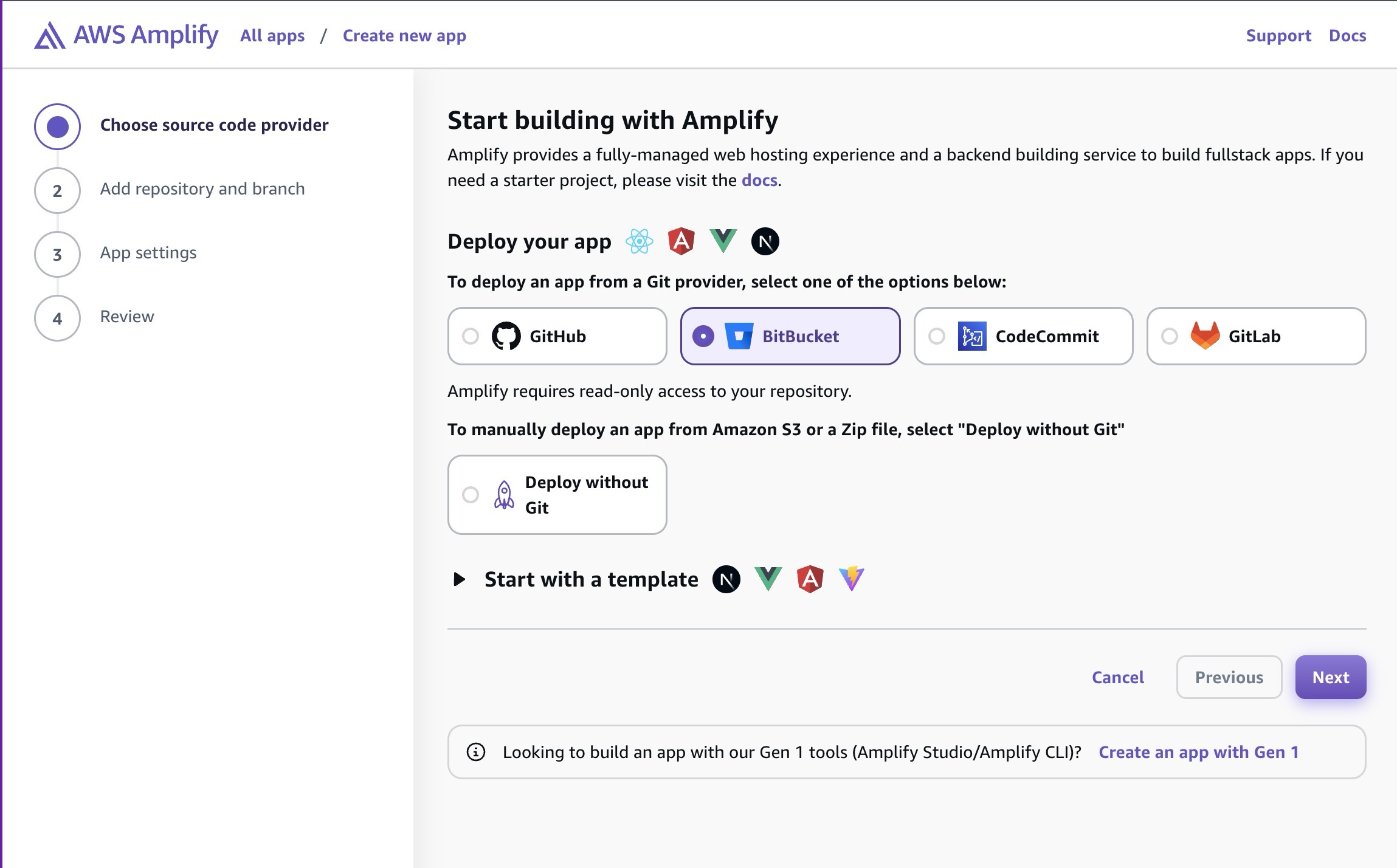
Task: Click the AWS Amplify logo icon
Action: click(49, 35)
